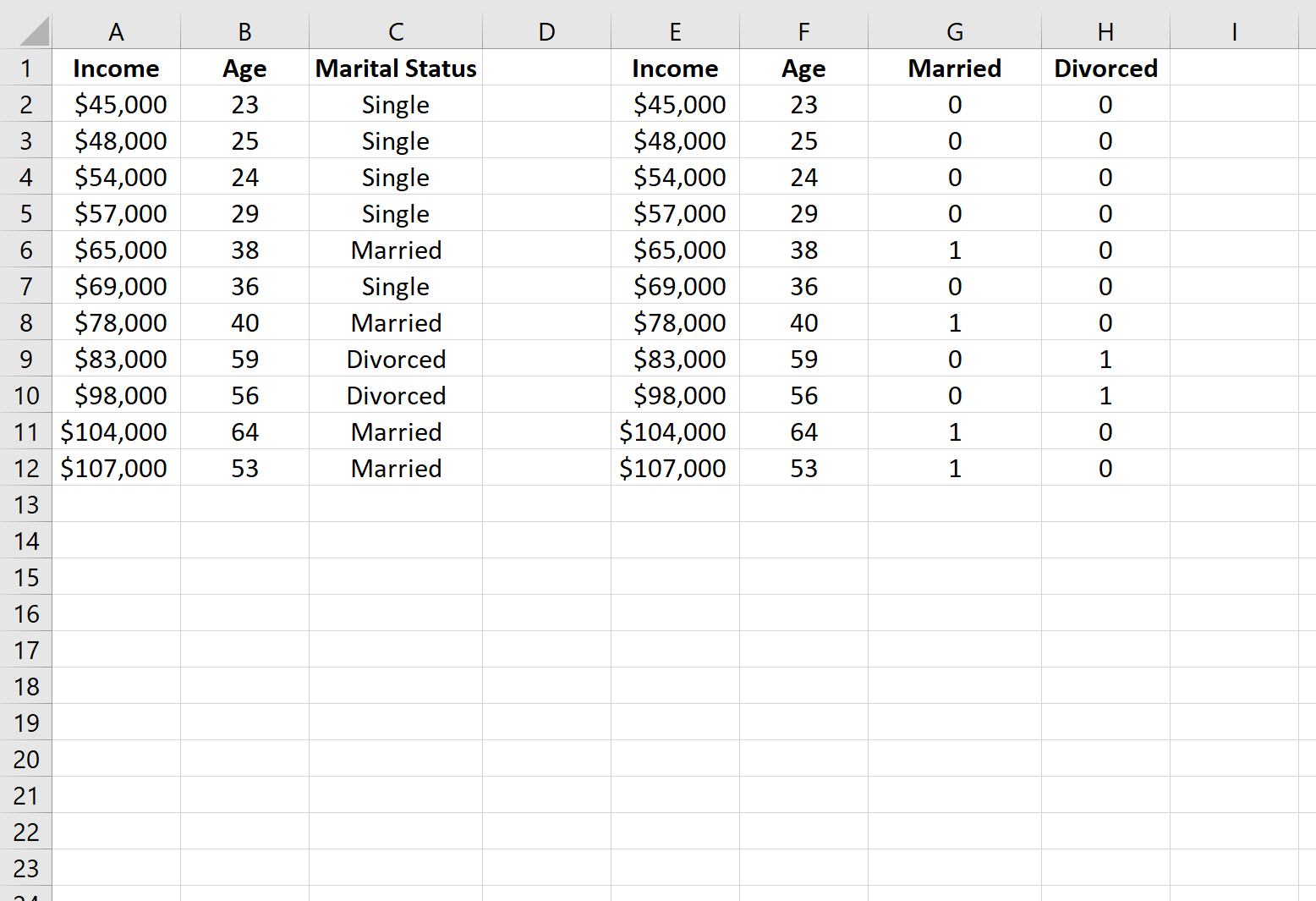1316x901 pixels.
Task: Select column A header
Action: 116,30
